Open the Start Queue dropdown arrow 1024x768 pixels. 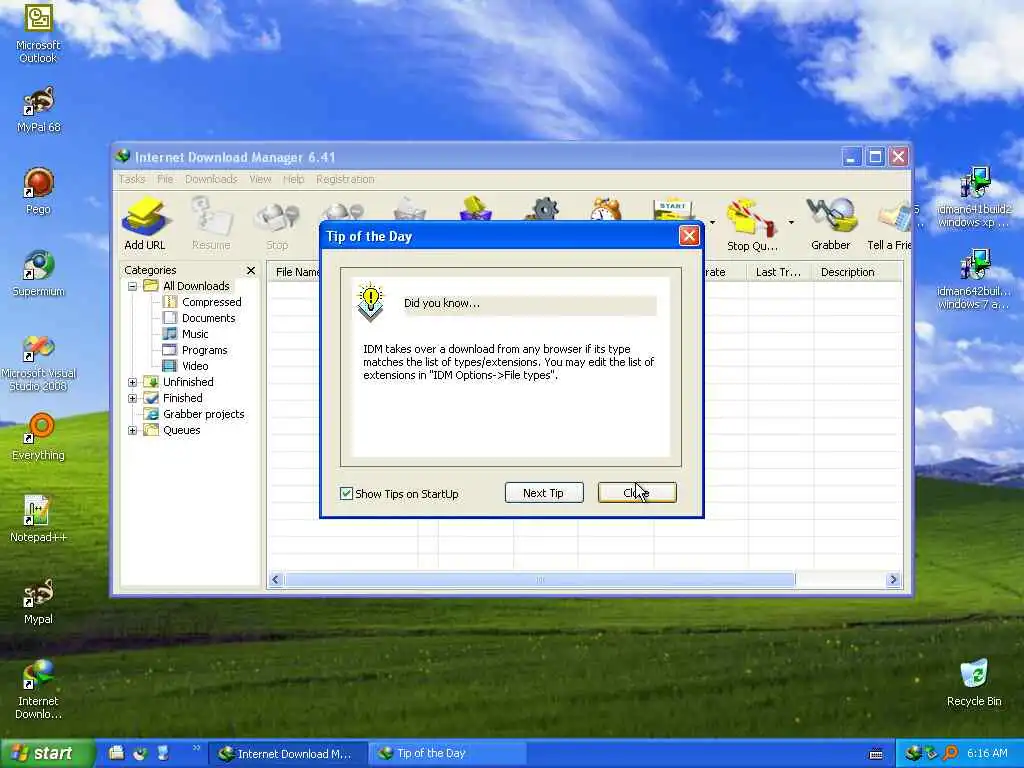pyautogui.click(x=712, y=223)
